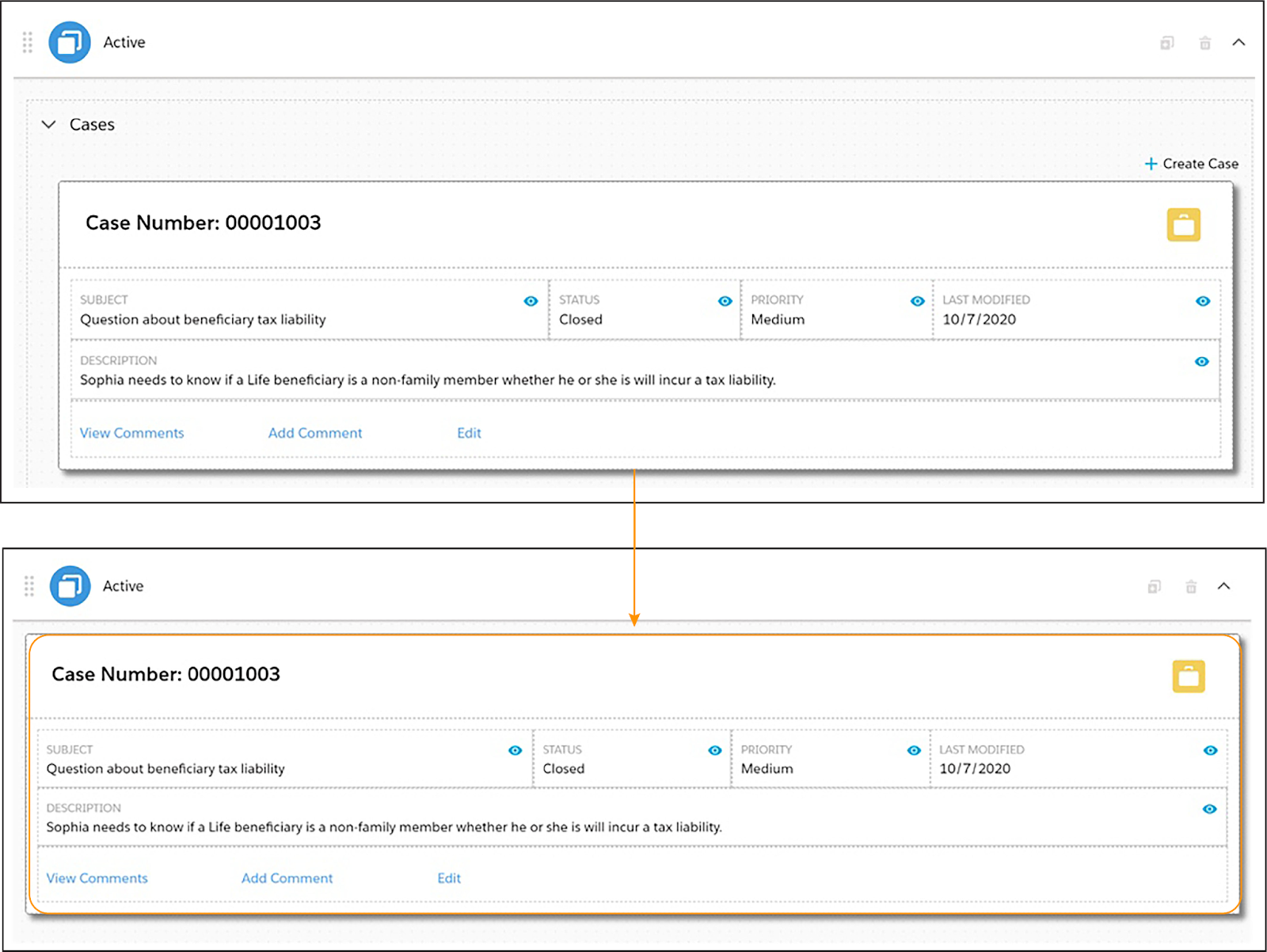Viewport: 1267px width, 952px height.
Task: Toggle the eye icon beside Priority
Action: click(917, 301)
